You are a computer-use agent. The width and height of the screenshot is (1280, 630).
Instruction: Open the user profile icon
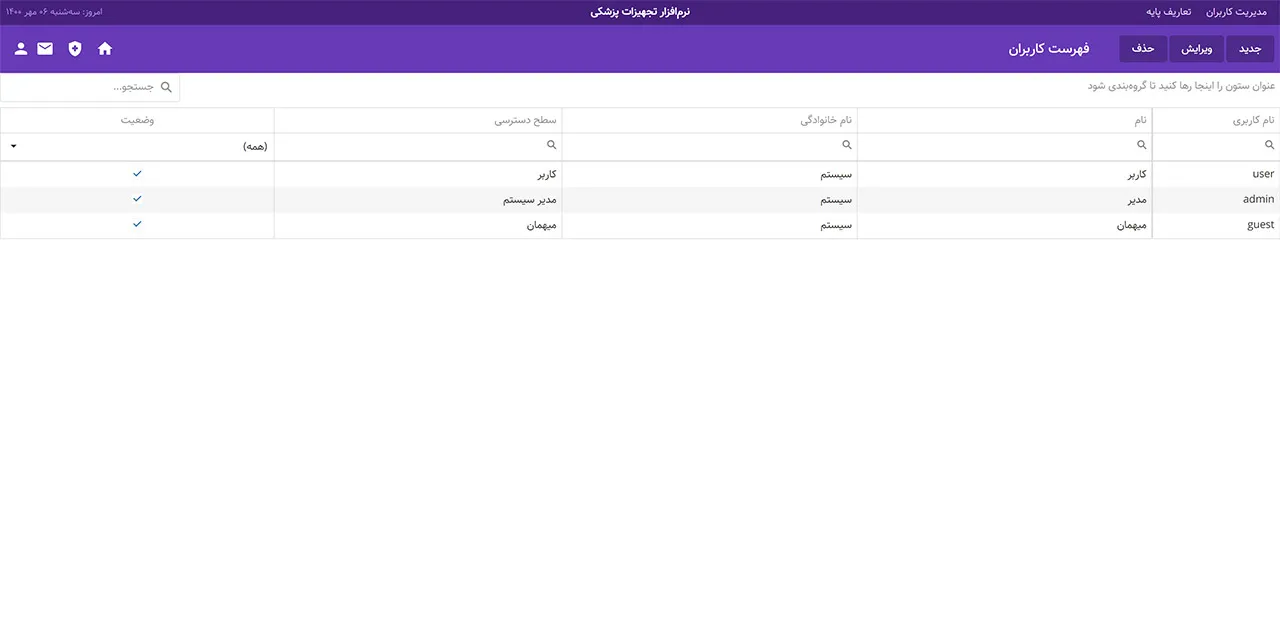point(20,49)
